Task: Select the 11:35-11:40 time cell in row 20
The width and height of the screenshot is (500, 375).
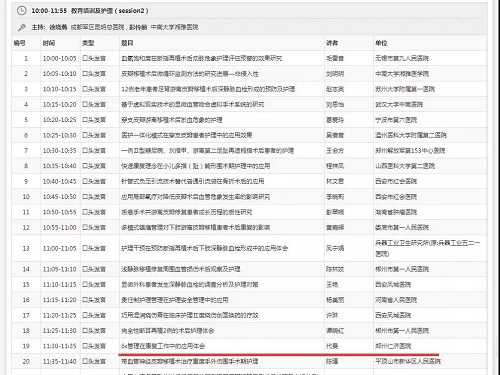Action: pos(59,361)
